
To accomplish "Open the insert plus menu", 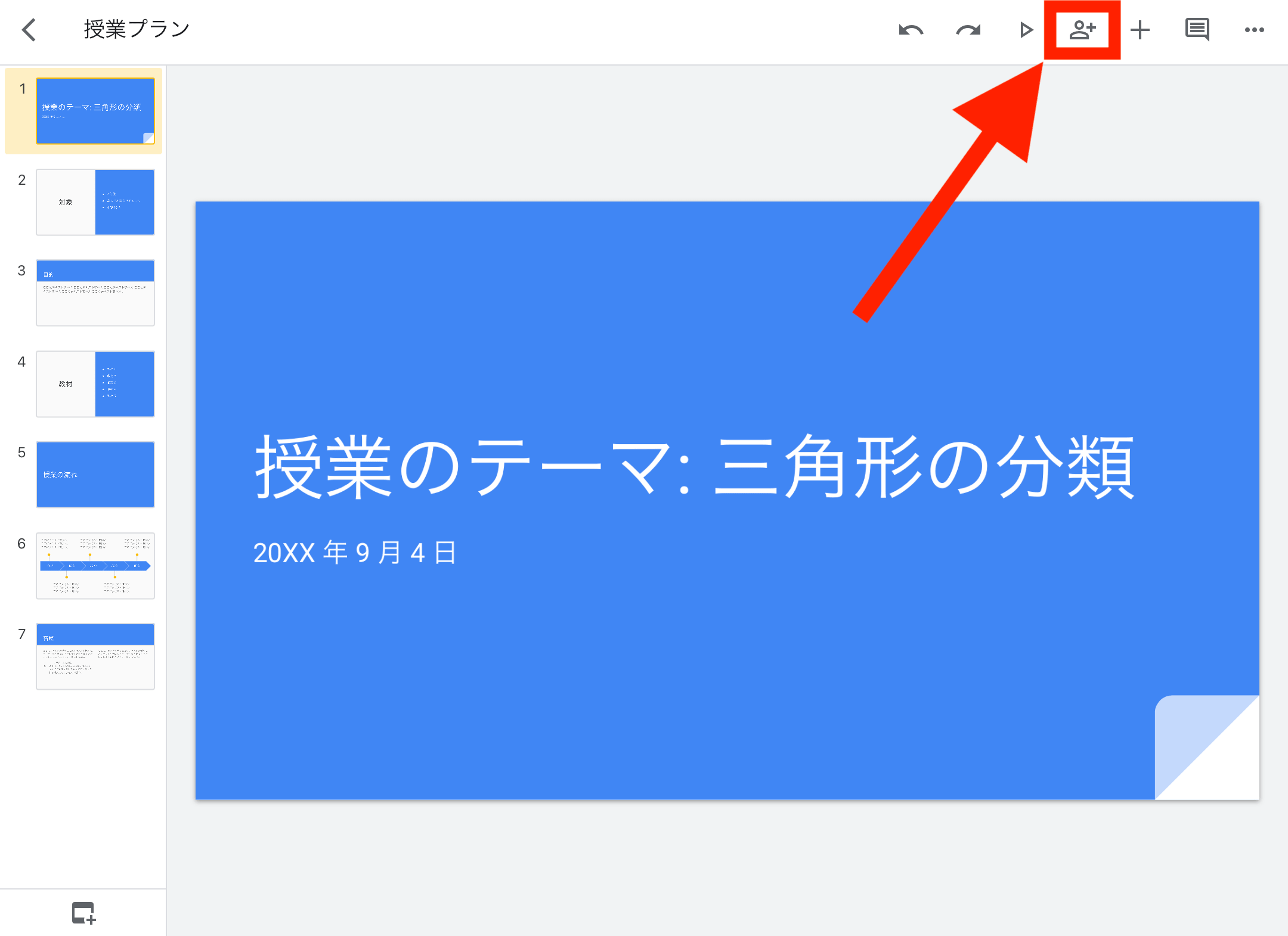I will pyautogui.click(x=1140, y=30).
